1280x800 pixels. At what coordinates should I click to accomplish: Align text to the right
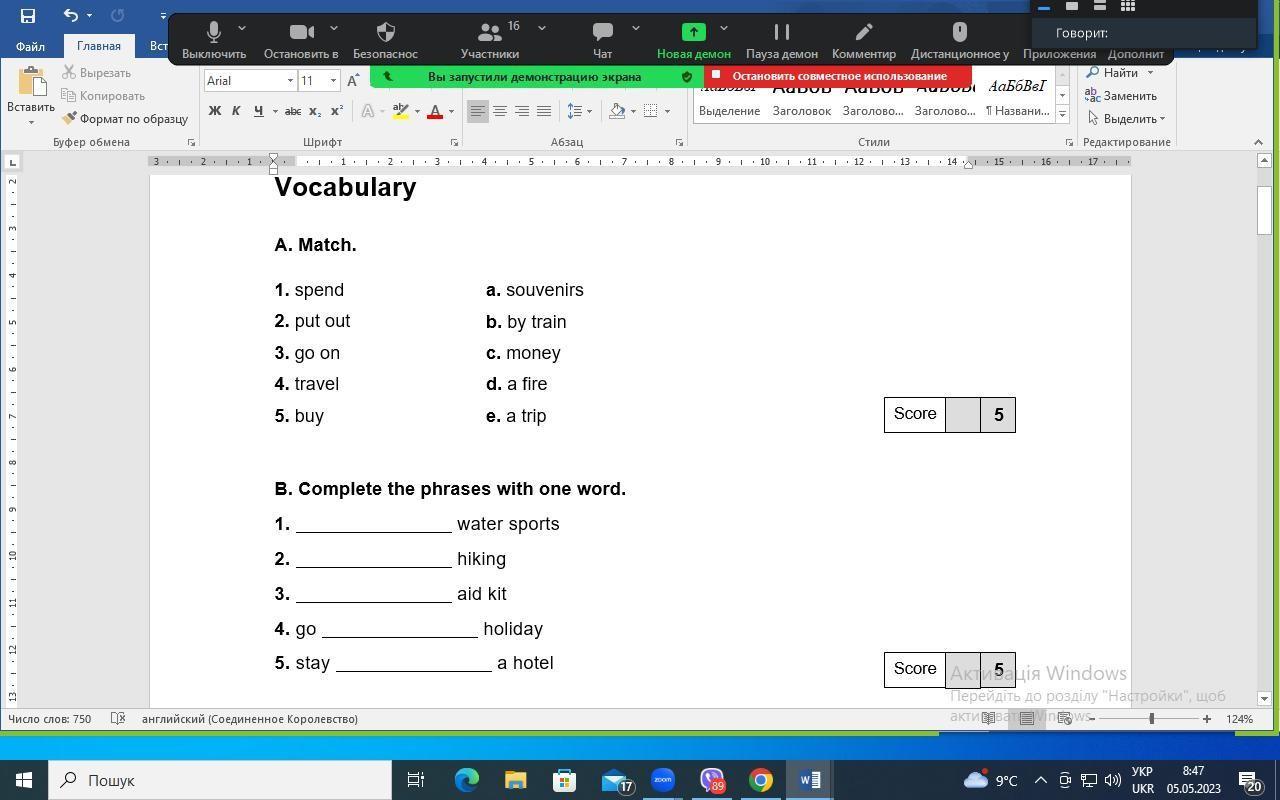click(522, 111)
